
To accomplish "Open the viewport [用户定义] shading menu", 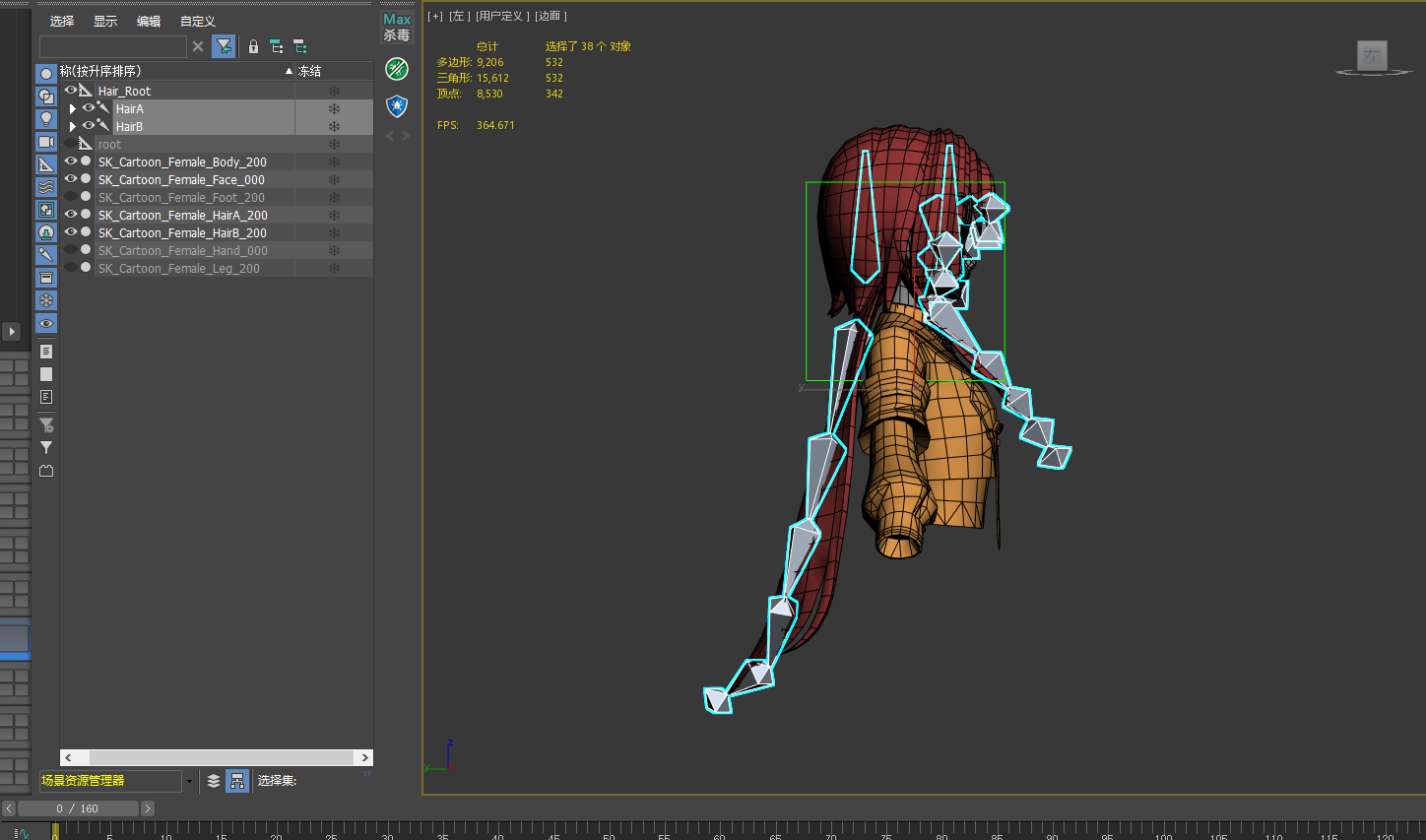I will coord(502,16).
